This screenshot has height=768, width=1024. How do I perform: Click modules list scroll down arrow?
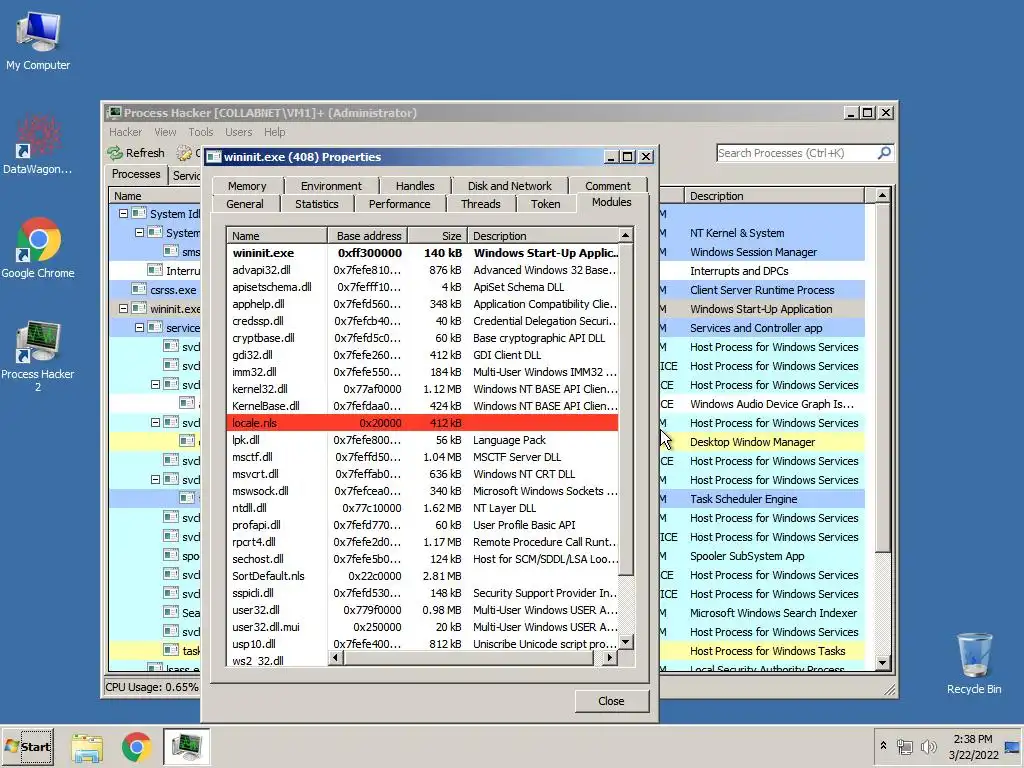(626, 642)
